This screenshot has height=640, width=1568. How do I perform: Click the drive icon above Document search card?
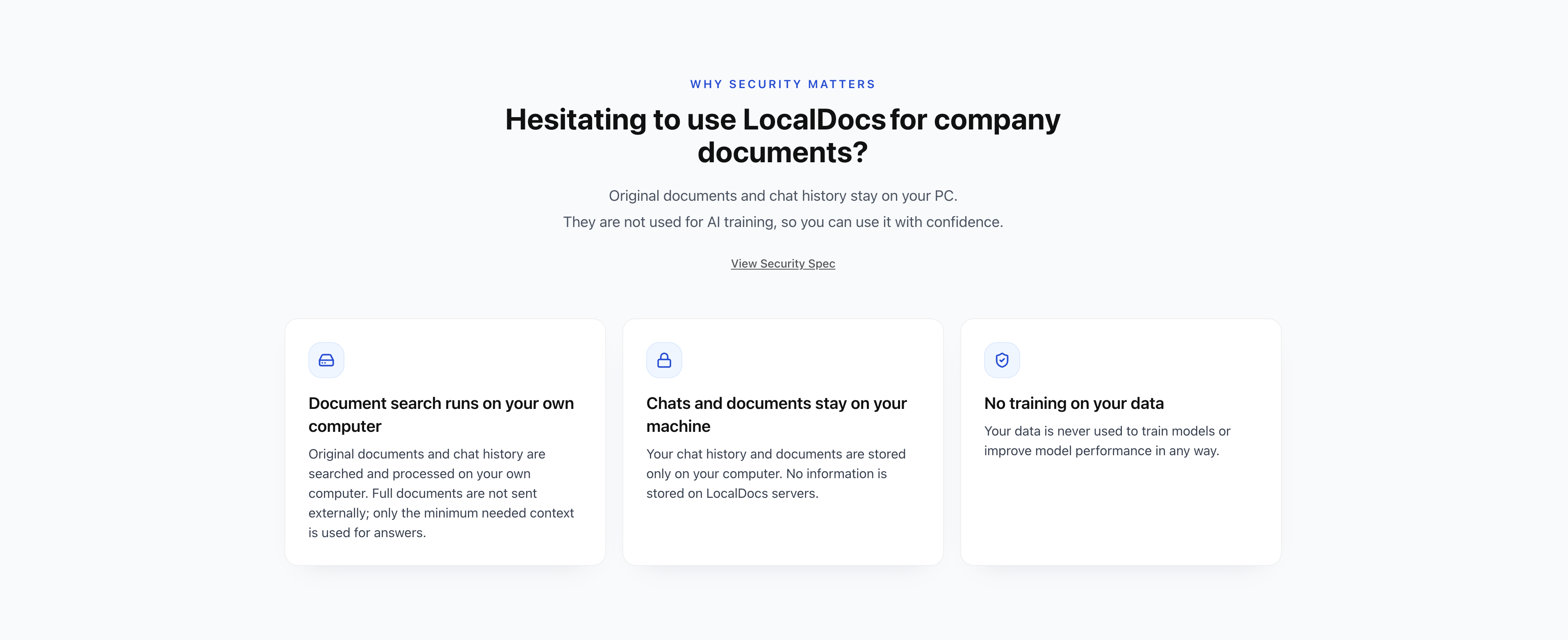[x=326, y=360]
